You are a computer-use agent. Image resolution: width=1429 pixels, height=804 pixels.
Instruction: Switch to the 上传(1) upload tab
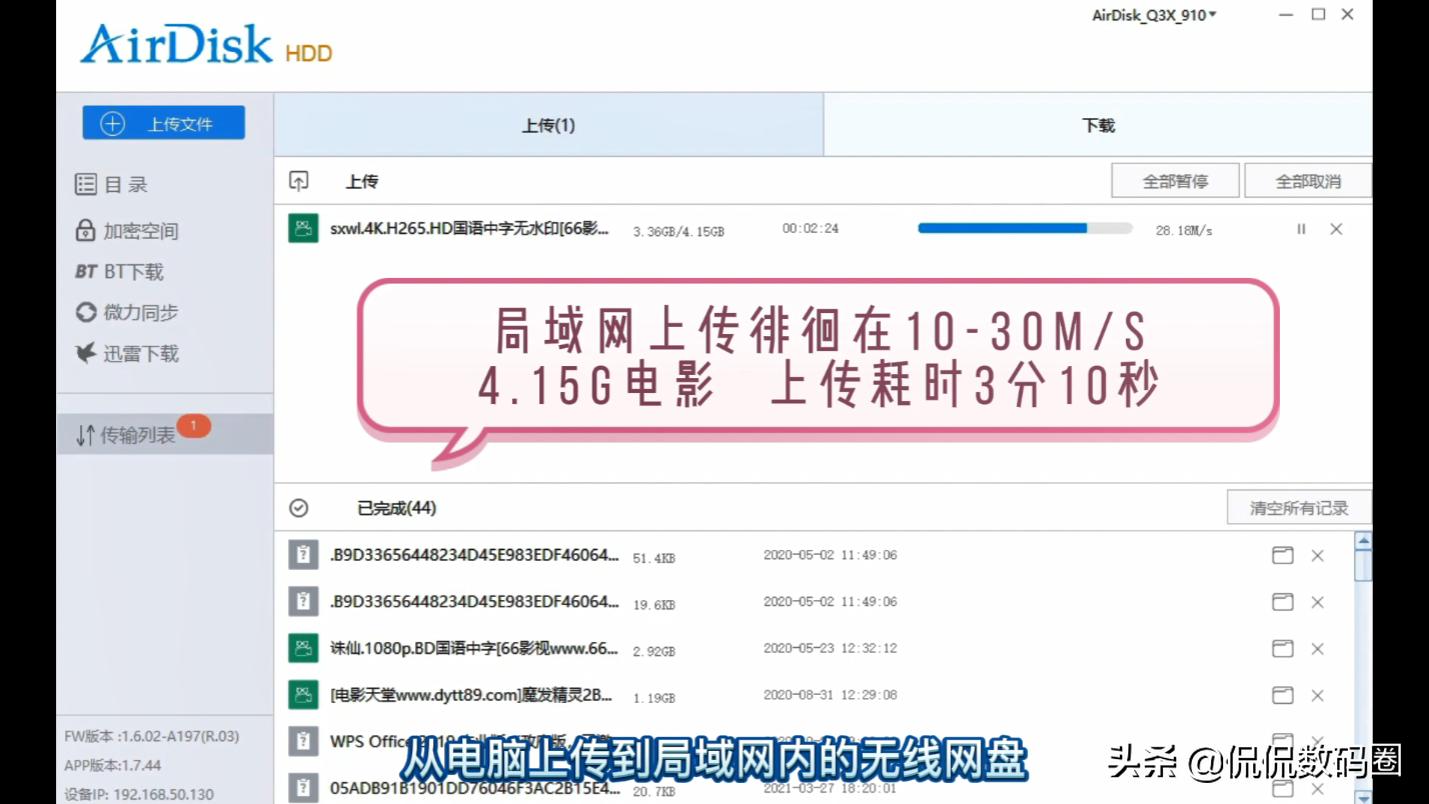click(x=546, y=126)
